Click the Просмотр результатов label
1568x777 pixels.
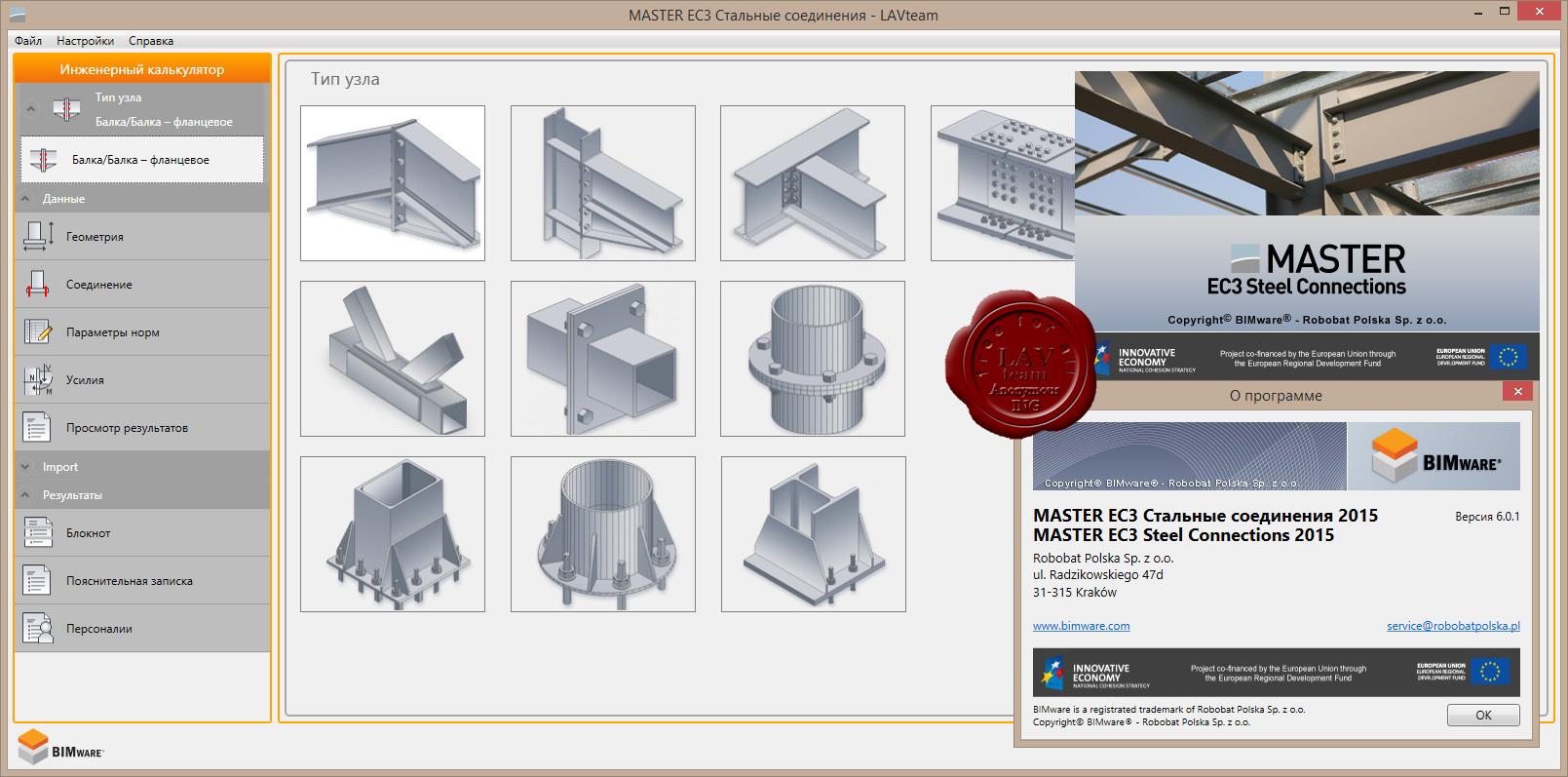coord(128,428)
